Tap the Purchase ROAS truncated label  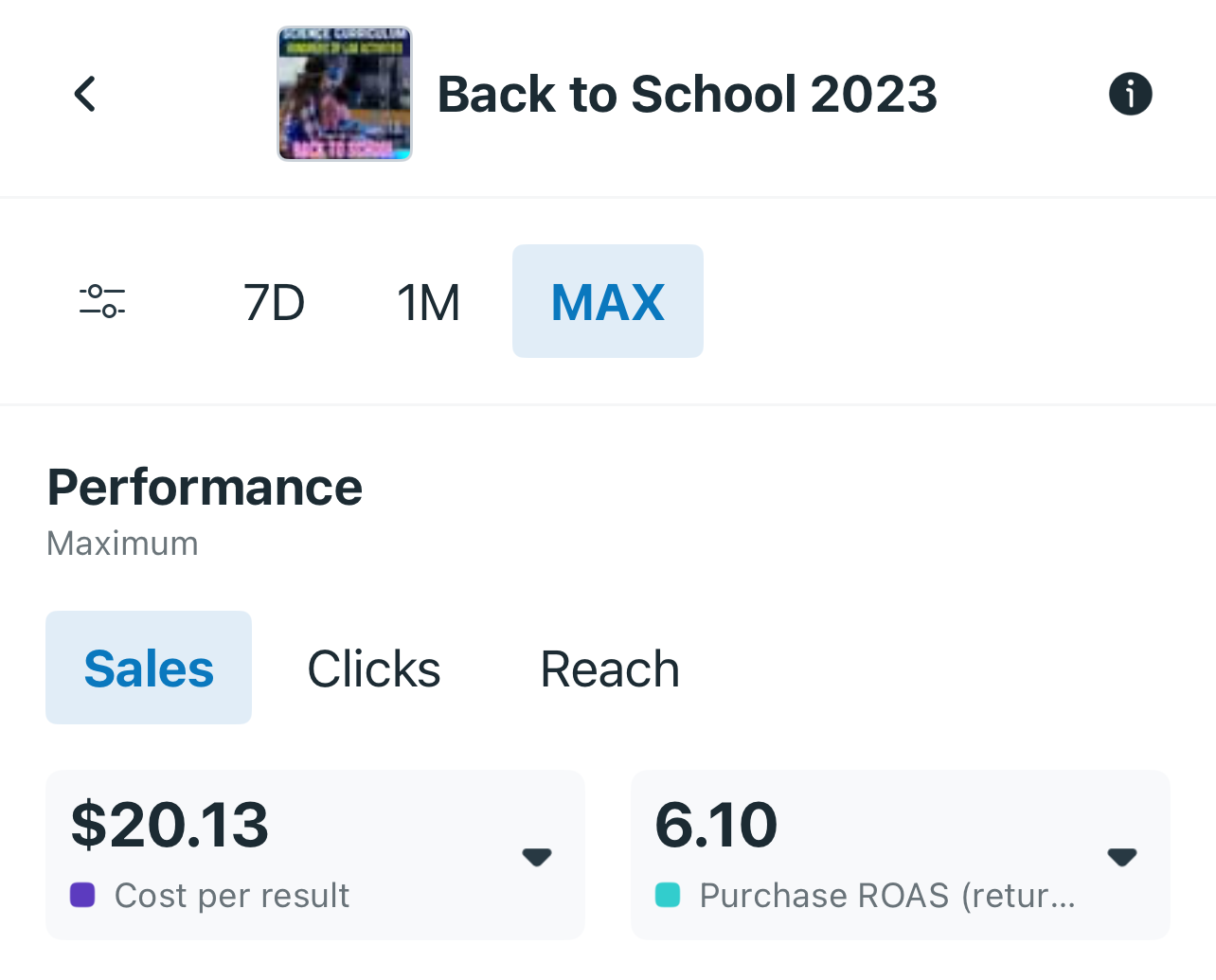(x=887, y=896)
